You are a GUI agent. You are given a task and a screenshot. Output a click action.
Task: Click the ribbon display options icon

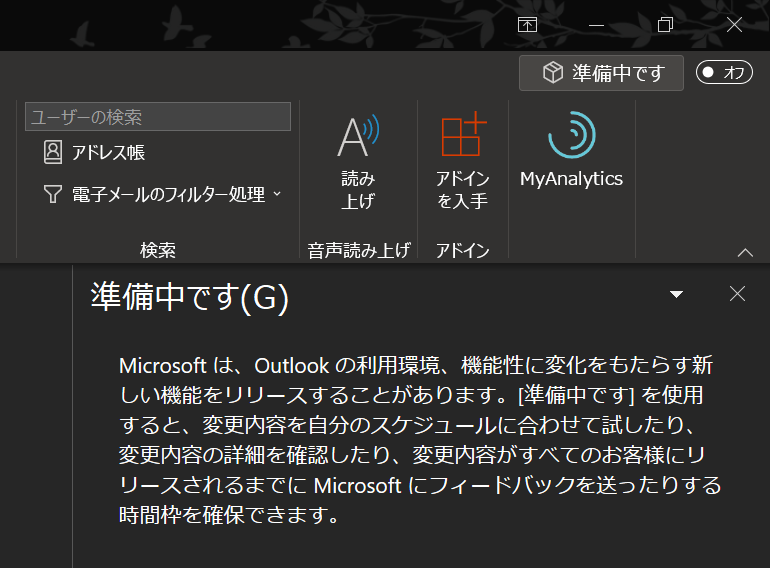527,25
